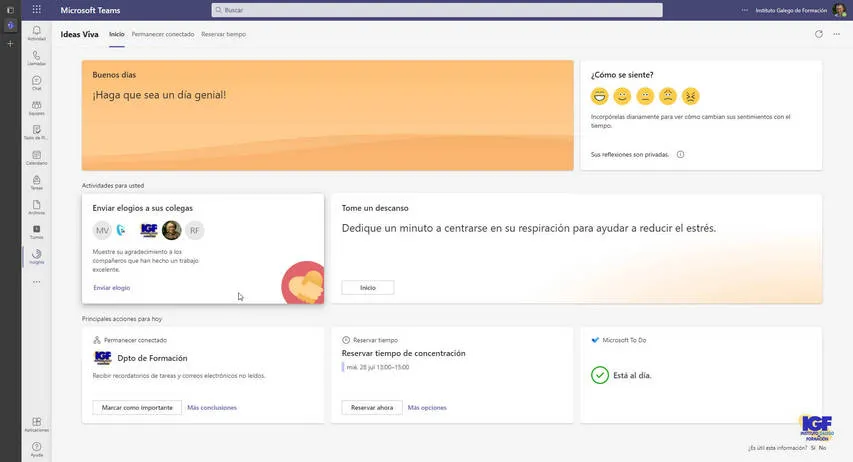Open Llamadas phone icon in sidebar
853x462 pixels.
click(36, 58)
